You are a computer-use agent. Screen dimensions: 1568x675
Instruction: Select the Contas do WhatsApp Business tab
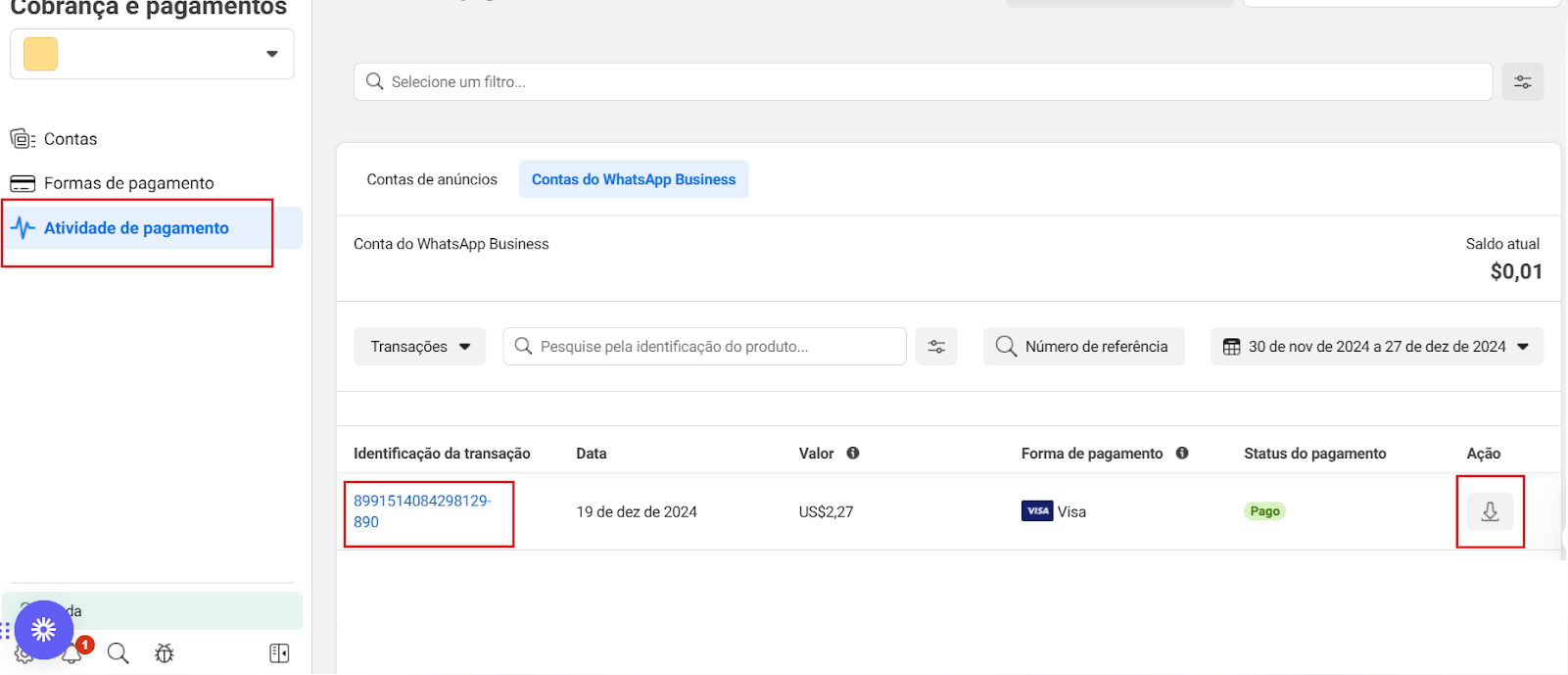pyautogui.click(x=634, y=179)
